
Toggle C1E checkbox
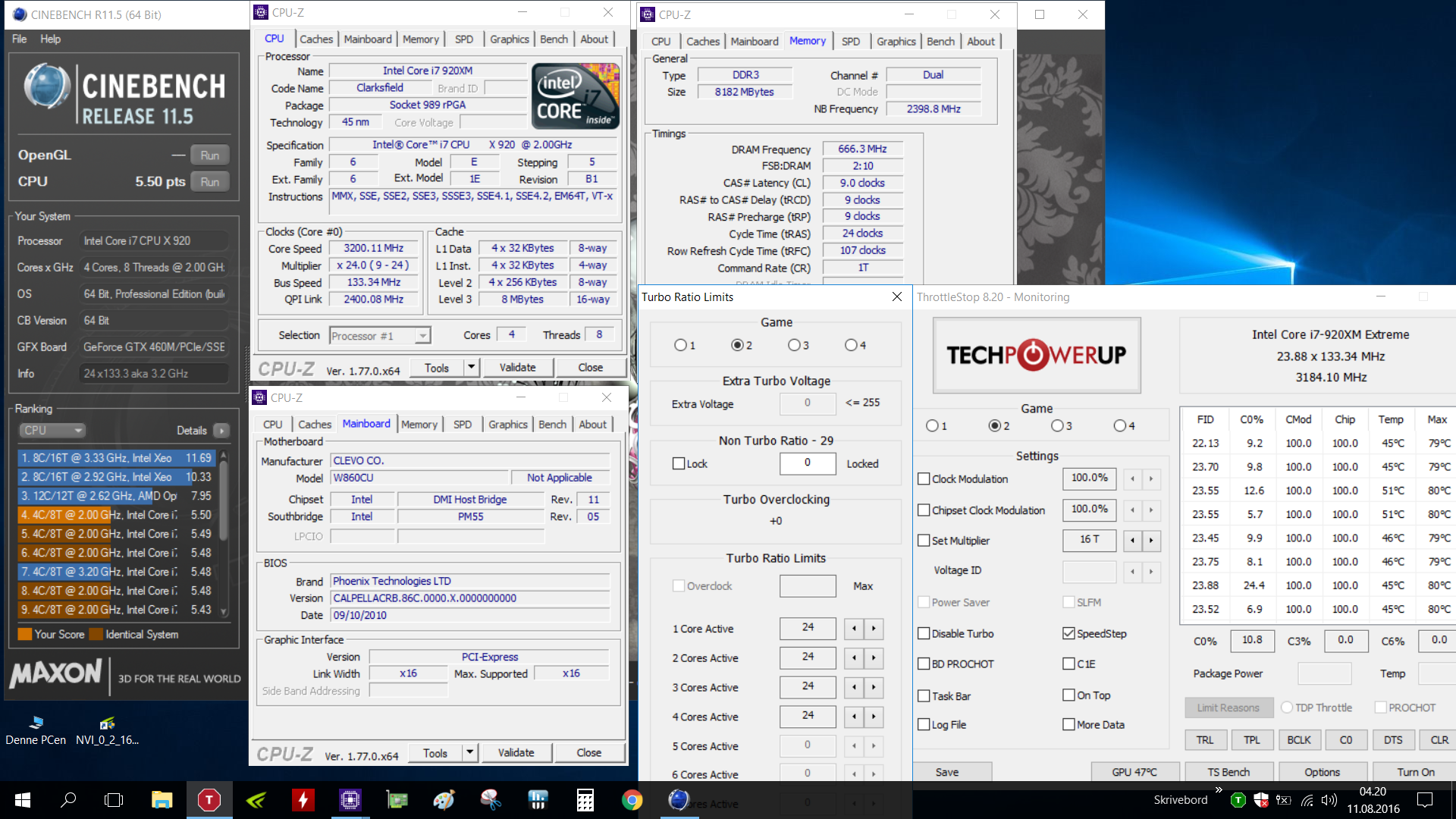(x=1068, y=664)
